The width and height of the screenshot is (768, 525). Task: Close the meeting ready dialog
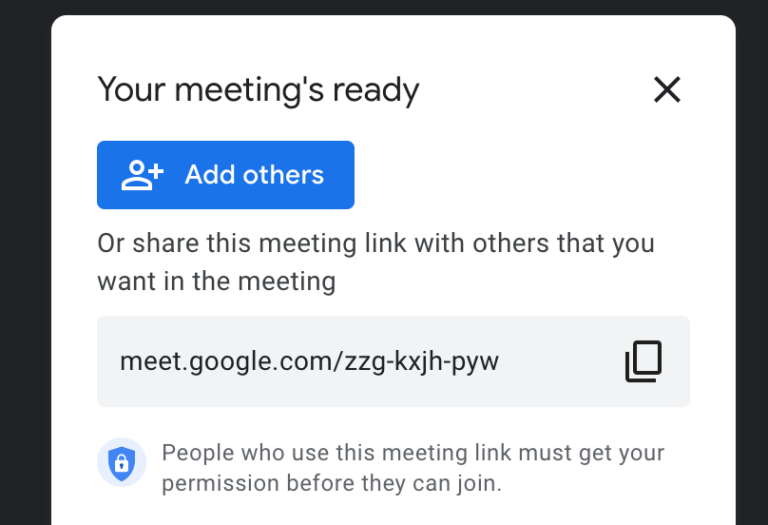coord(666,90)
